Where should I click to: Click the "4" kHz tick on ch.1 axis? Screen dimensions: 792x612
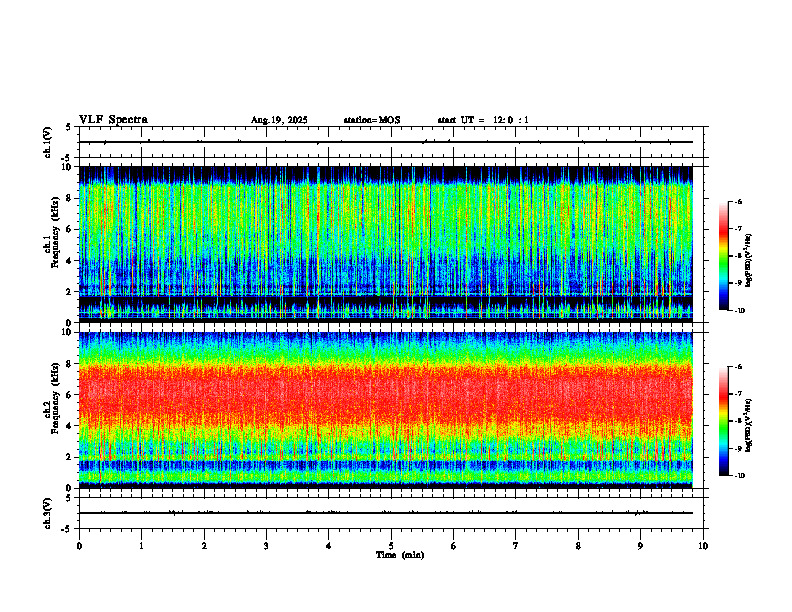click(x=71, y=261)
